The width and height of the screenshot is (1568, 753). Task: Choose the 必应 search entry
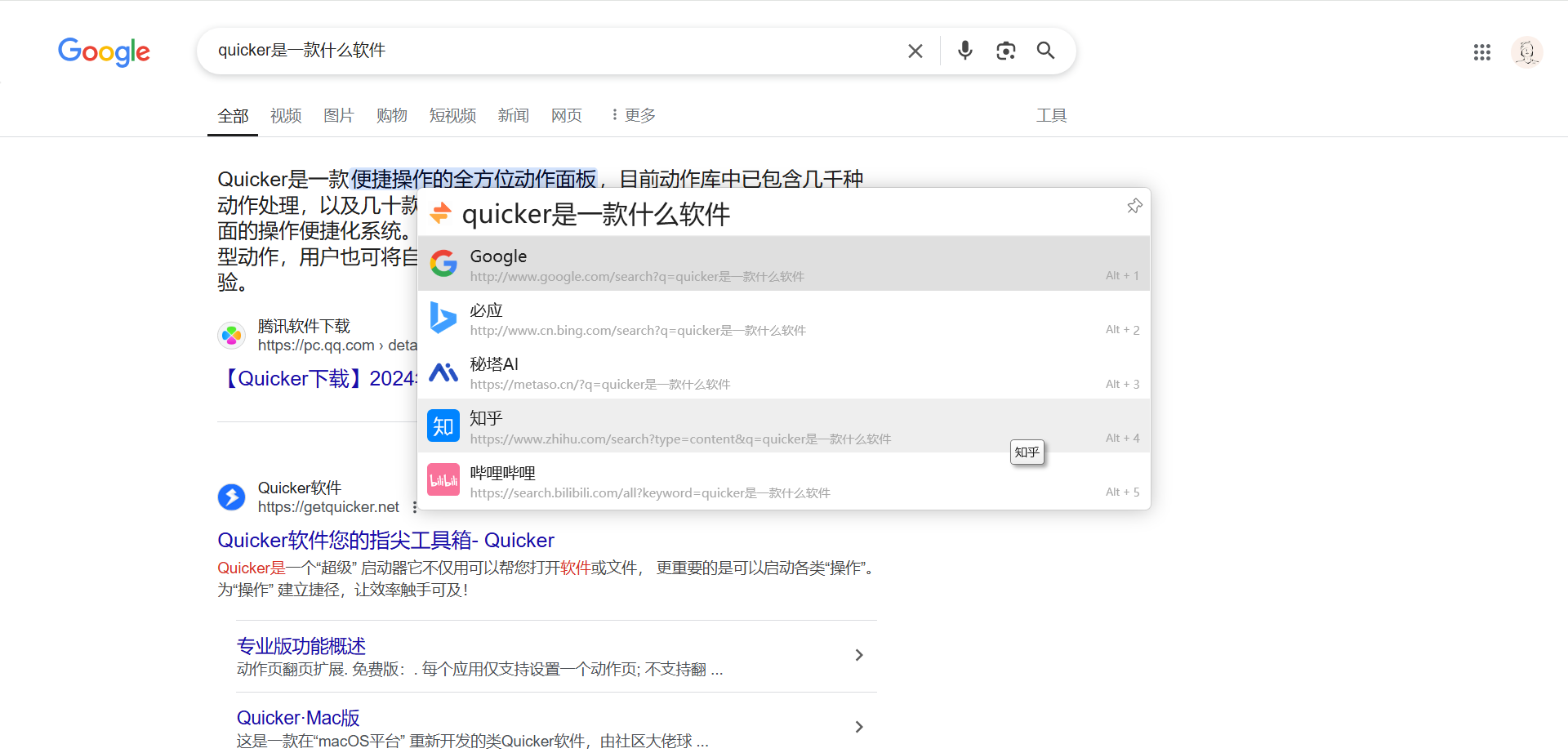(x=784, y=318)
